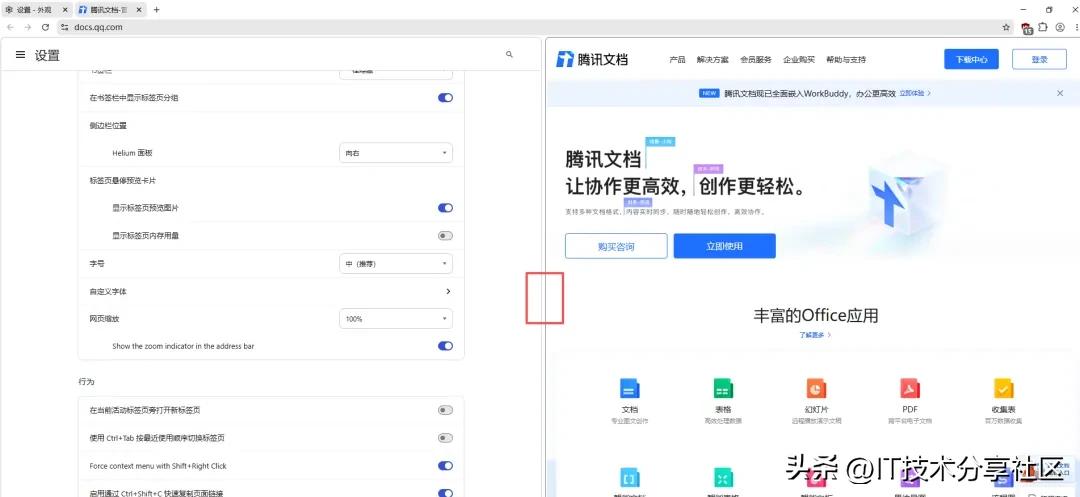
Task: Close the 设置 - 外观 tab
Action: [65, 10]
